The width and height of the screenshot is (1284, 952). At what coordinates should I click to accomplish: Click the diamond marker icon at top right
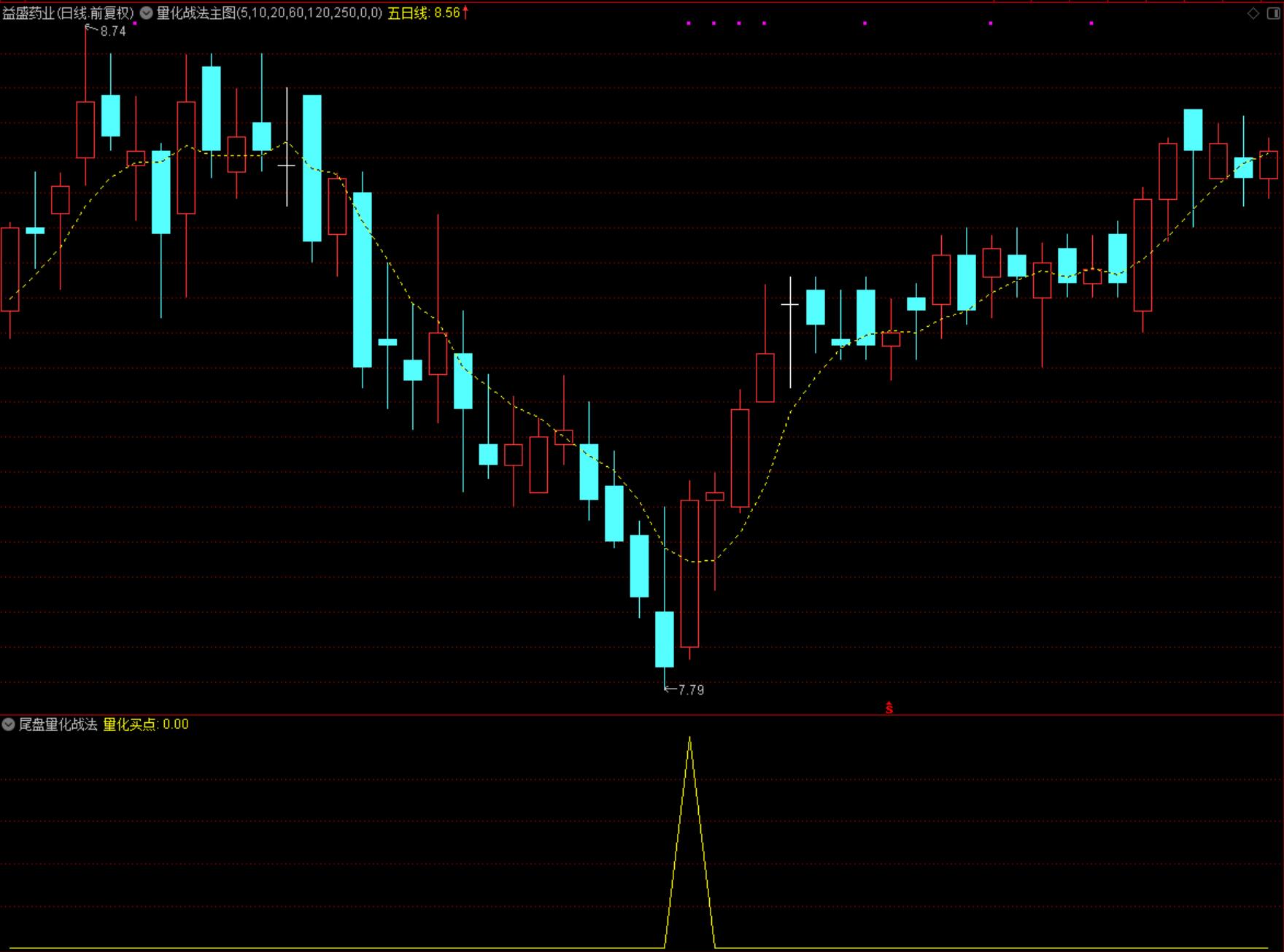(1253, 13)
